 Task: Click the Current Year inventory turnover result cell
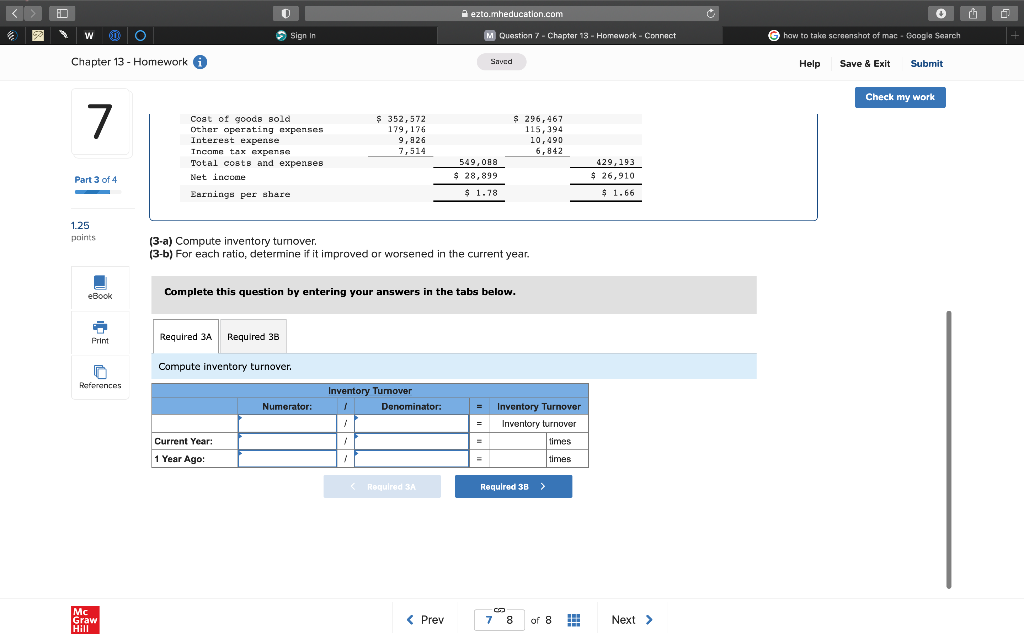(518, 441)
